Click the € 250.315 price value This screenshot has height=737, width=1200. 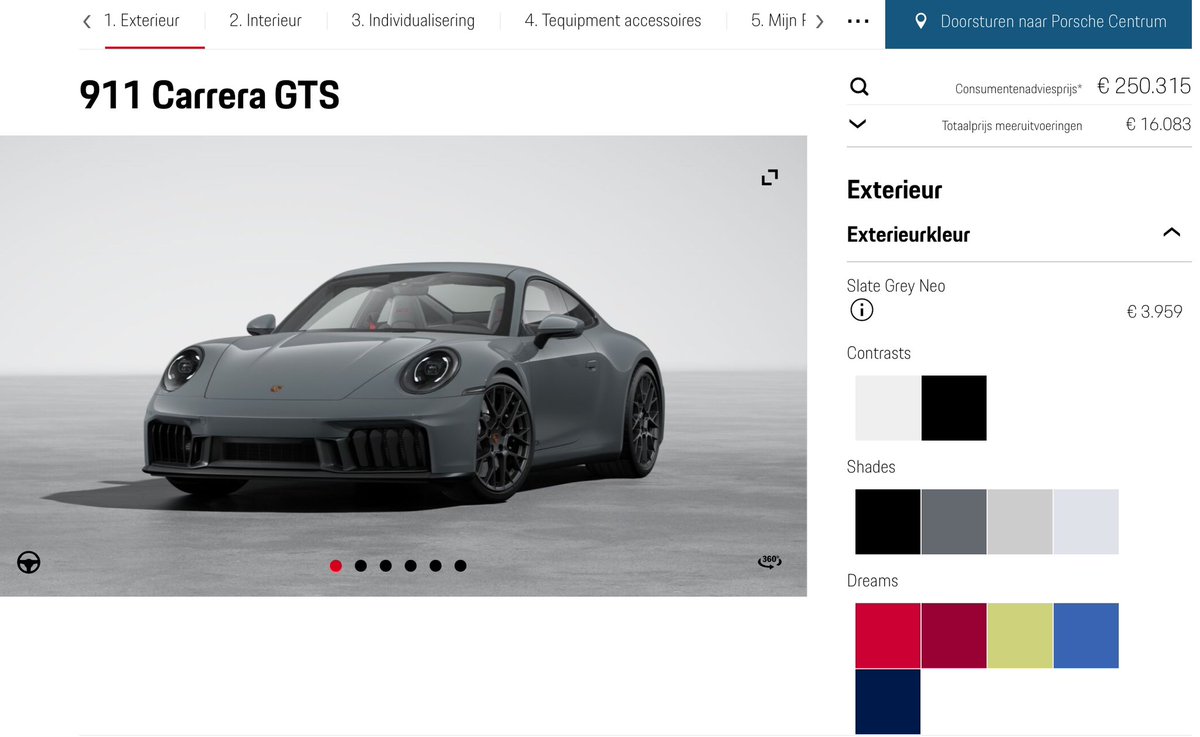[x=1144, y=87]
